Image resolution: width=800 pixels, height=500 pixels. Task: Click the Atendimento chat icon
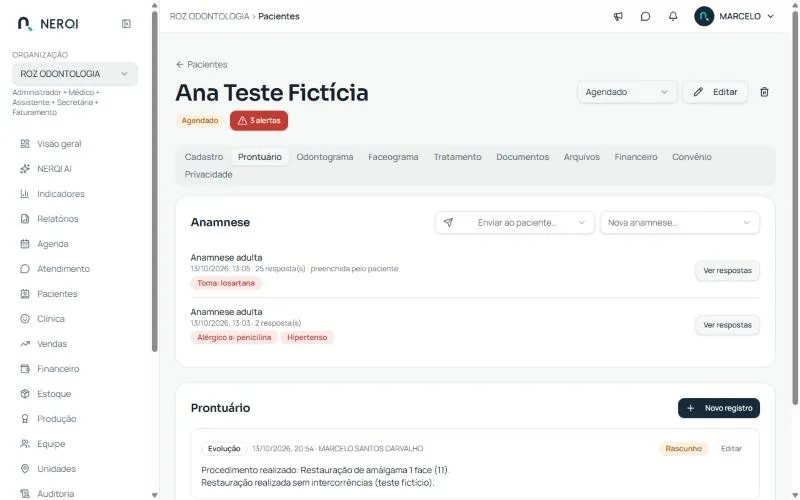pos(24,269)
